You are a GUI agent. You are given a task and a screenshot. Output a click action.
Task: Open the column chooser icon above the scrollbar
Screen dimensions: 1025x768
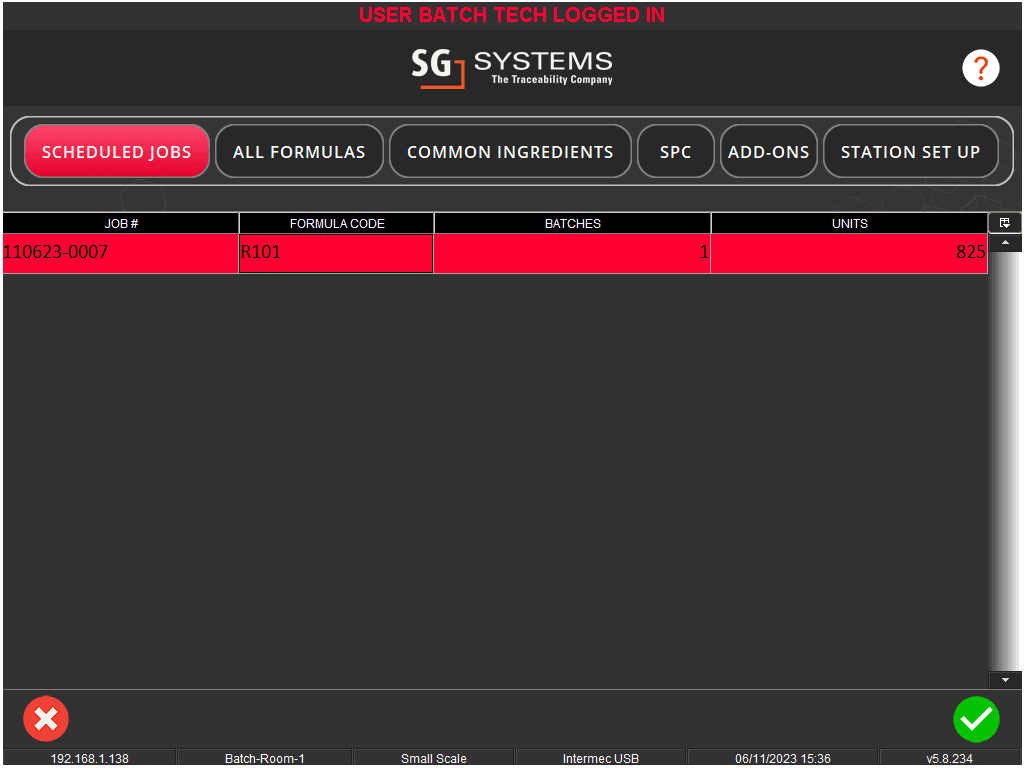point(1005,222)
